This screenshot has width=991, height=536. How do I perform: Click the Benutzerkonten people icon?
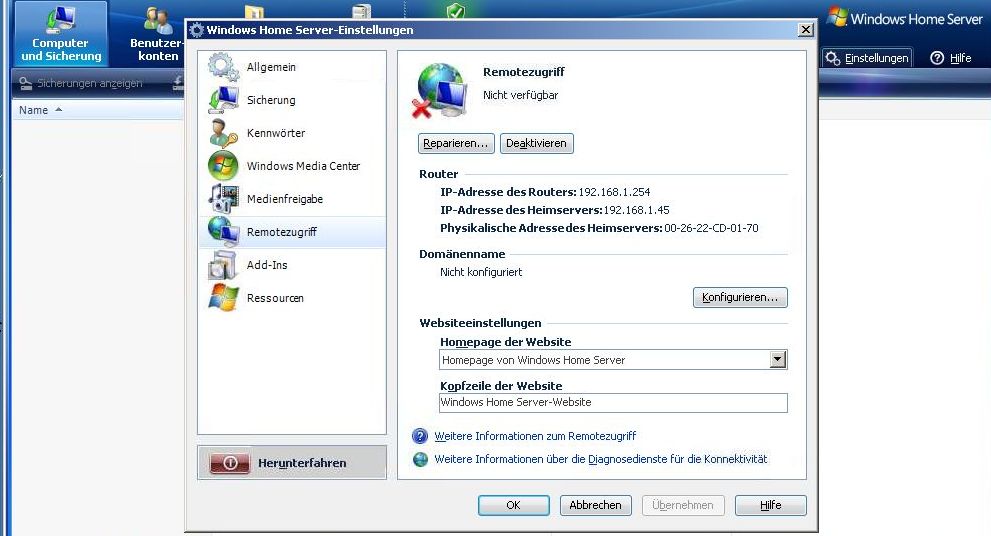[158, 21]
